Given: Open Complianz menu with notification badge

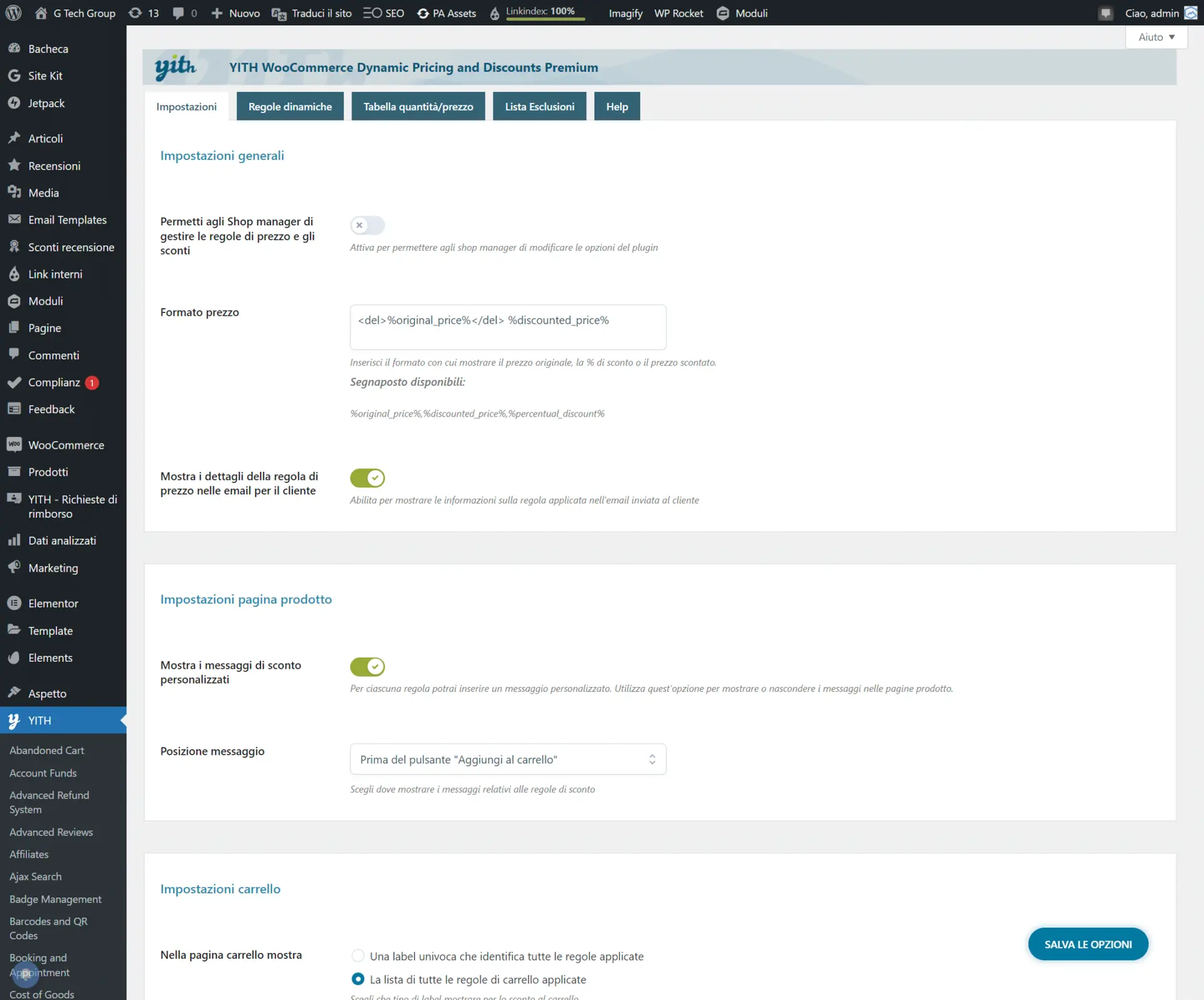Looking at the screenshot, I should 63,382.
